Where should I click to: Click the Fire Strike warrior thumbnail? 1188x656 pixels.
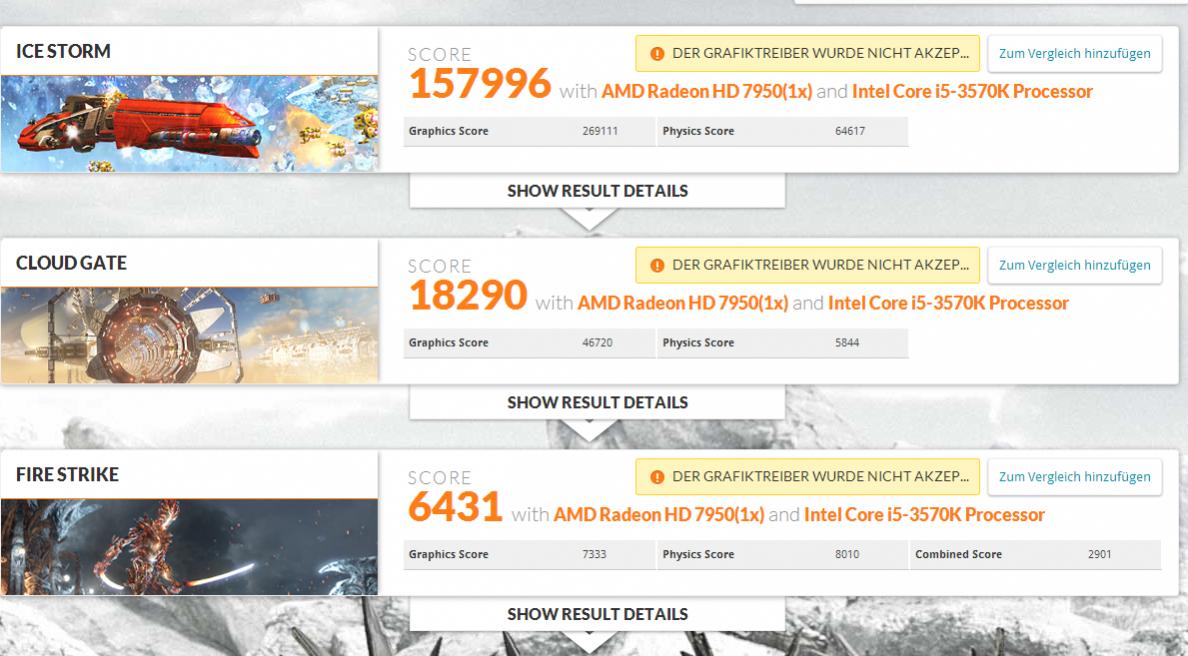tap(189, 546)
